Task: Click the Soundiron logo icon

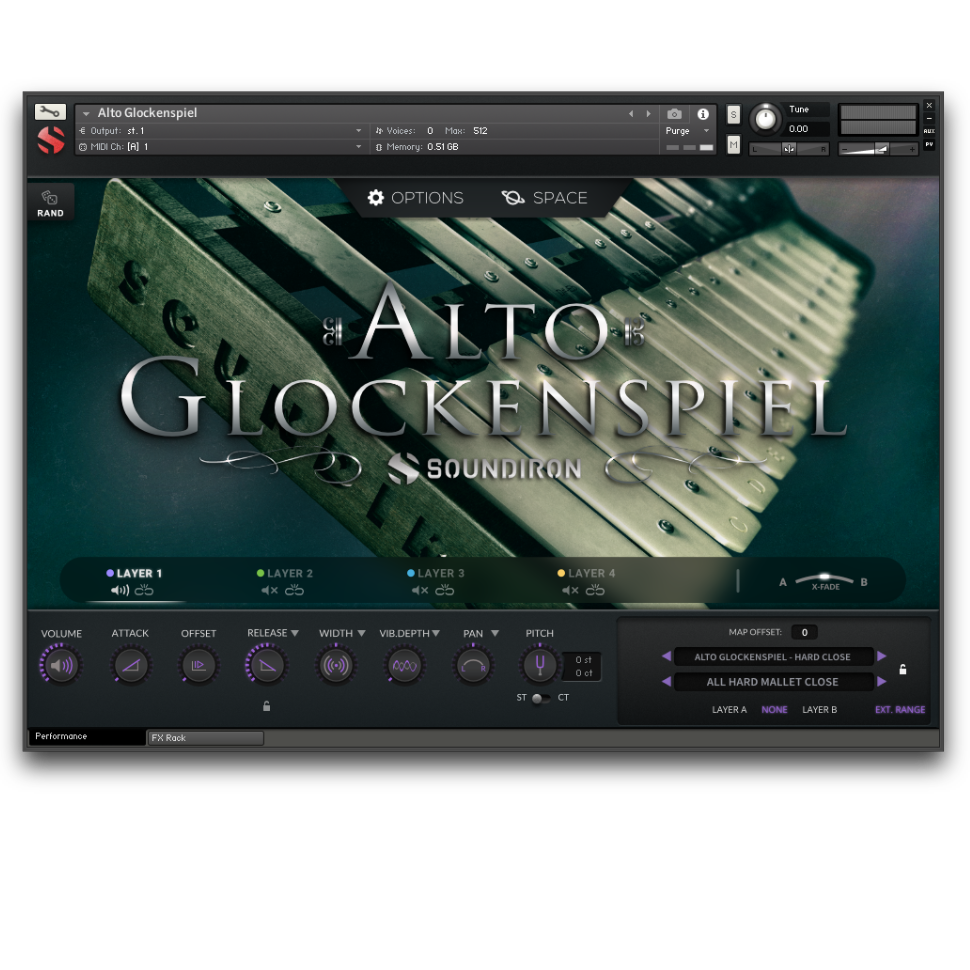Action: pos(50,139)
